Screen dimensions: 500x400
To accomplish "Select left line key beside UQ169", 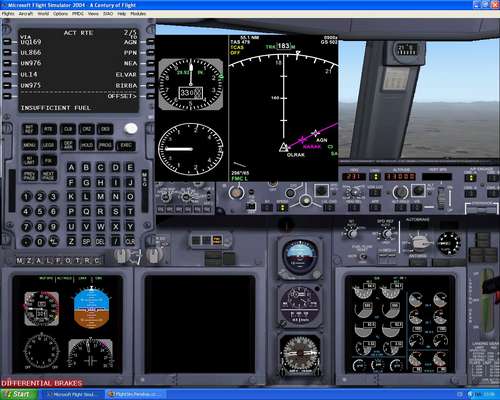I will 6,42.
